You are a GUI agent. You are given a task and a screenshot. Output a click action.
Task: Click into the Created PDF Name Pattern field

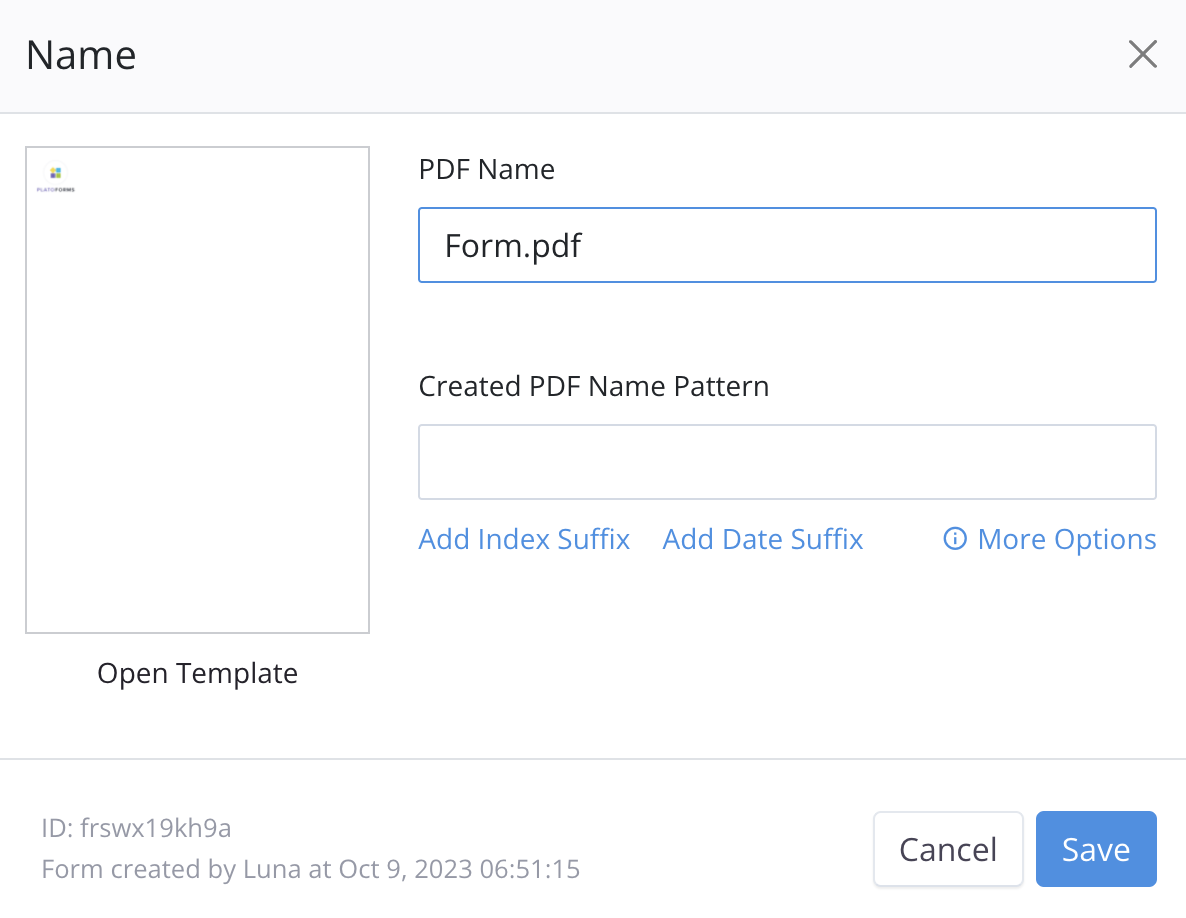click(787, 462)
